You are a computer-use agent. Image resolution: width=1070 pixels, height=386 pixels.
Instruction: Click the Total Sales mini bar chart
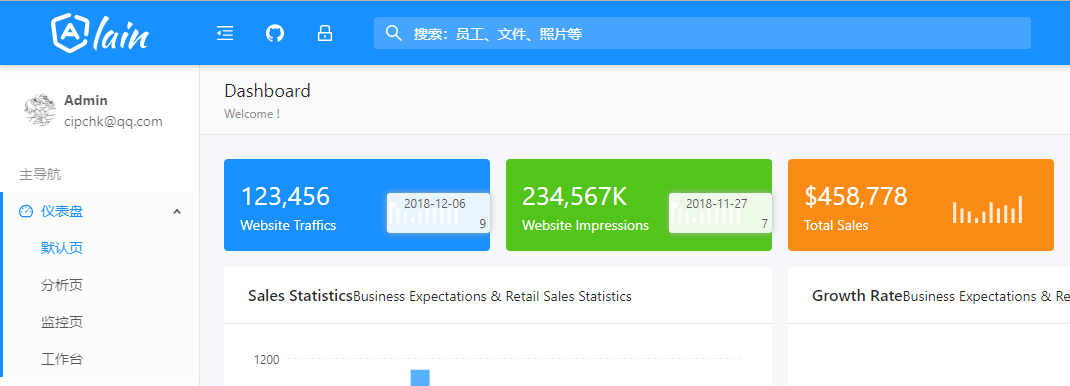coord(987,209)
